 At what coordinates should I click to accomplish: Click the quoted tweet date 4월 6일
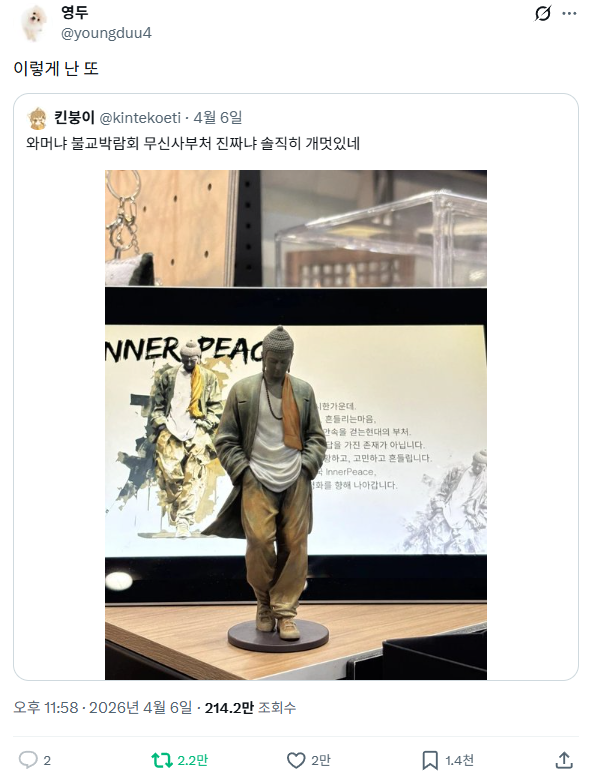218,118
